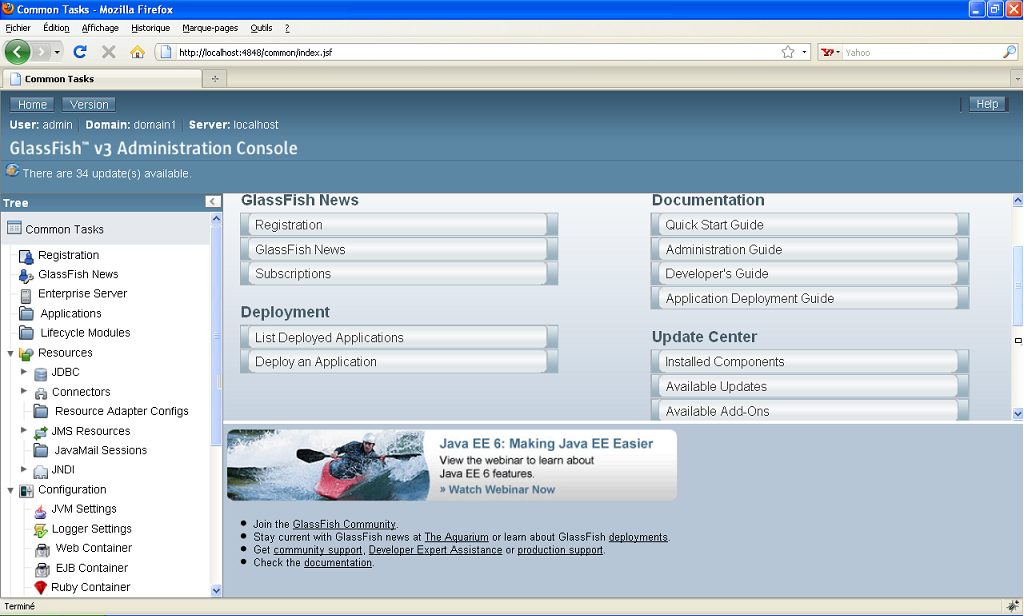Click the Logger Settings icon
This screenshot has height=616, width=1024.
tap(41, 530)
